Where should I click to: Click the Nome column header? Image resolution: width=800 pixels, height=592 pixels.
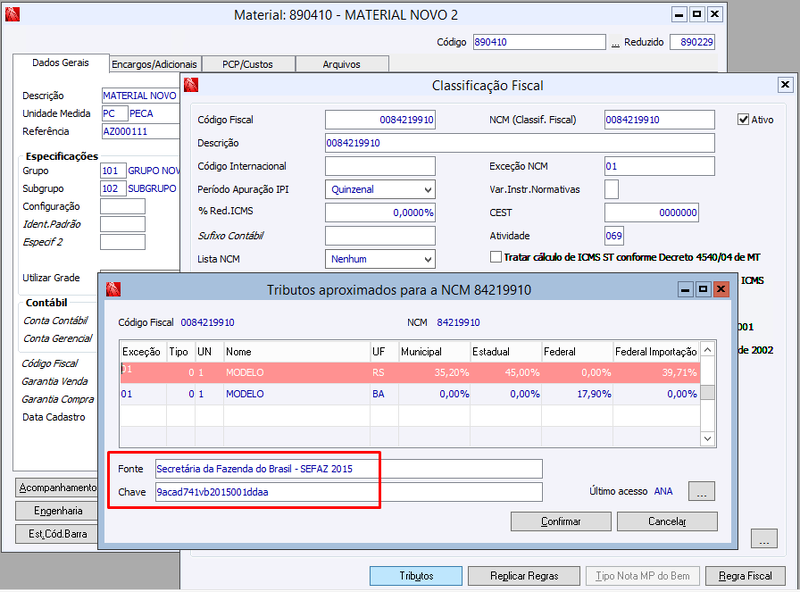(x=297, y=352)
